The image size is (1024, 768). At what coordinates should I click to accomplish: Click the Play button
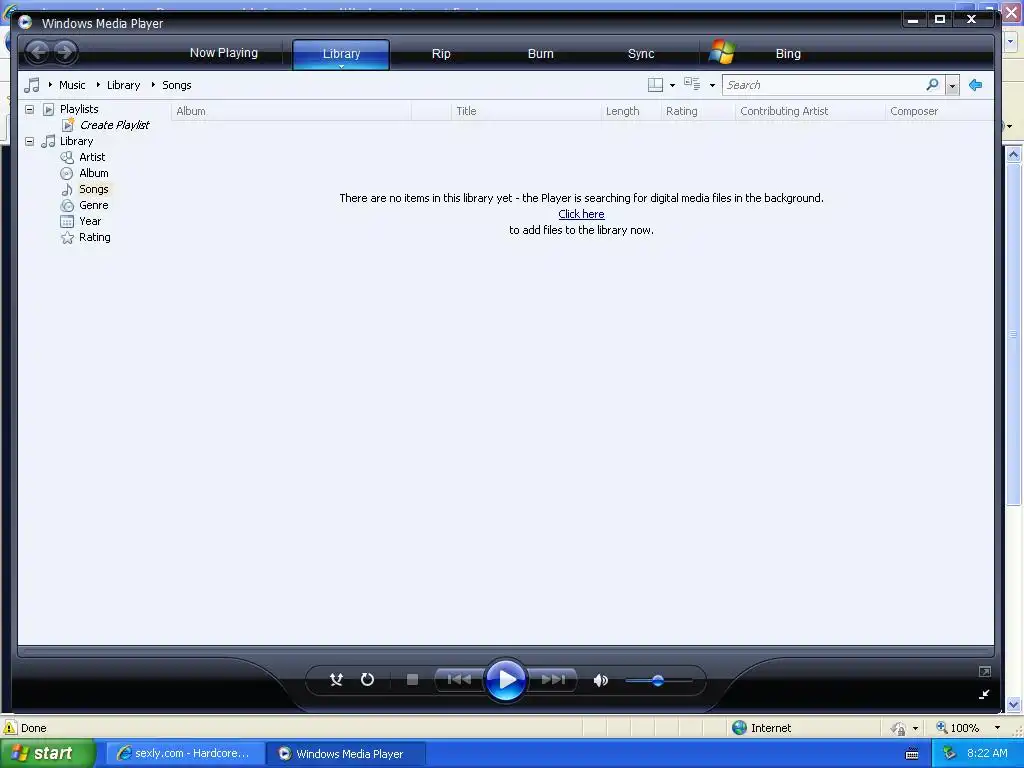pos(506,680)
